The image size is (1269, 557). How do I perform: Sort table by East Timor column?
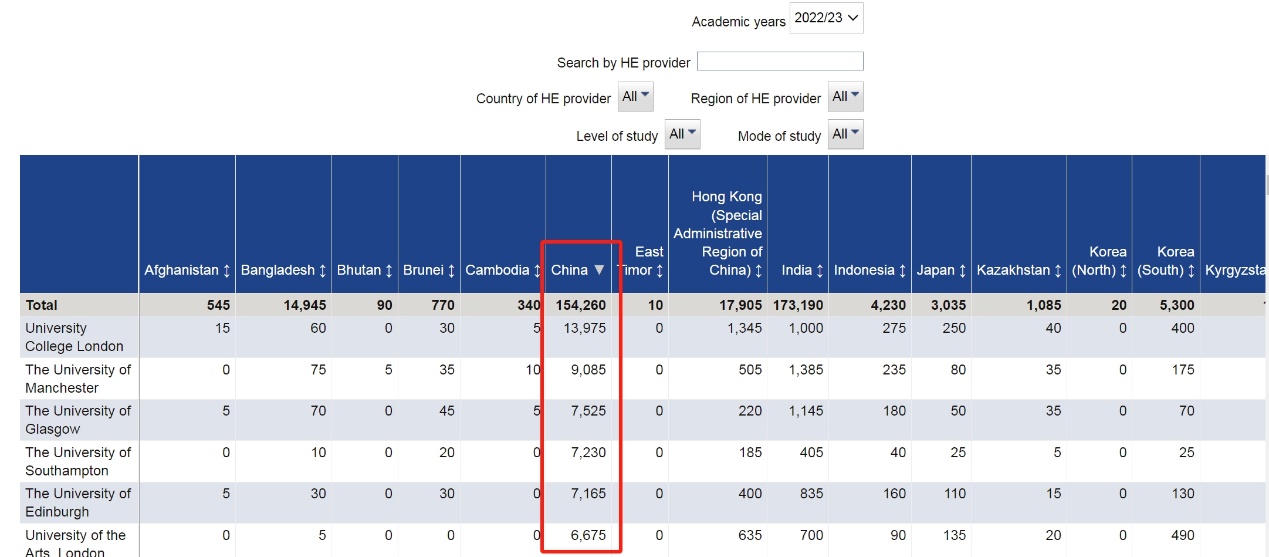click(x=641, y=261)
